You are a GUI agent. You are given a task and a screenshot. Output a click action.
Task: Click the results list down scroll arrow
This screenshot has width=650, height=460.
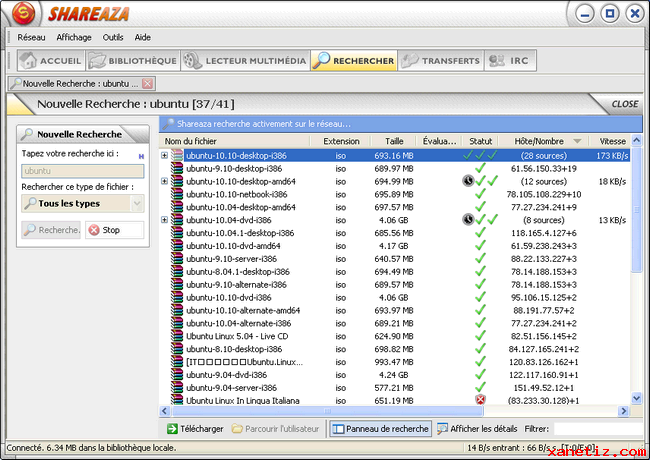click(x=636, y=398)
